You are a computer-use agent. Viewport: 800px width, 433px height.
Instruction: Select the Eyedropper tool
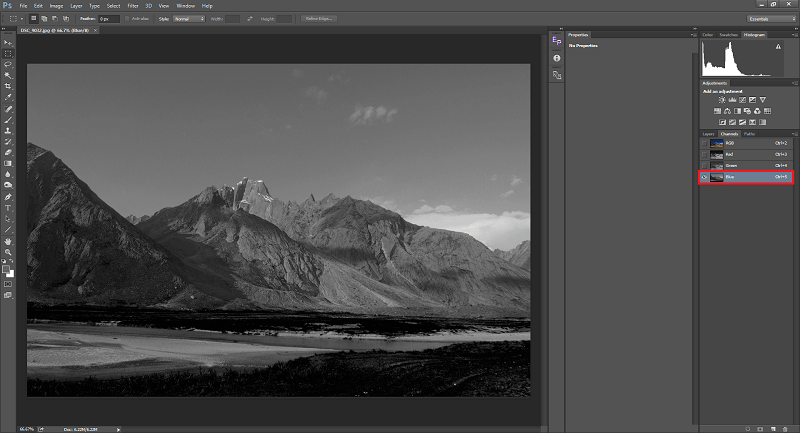click(8, 97)
